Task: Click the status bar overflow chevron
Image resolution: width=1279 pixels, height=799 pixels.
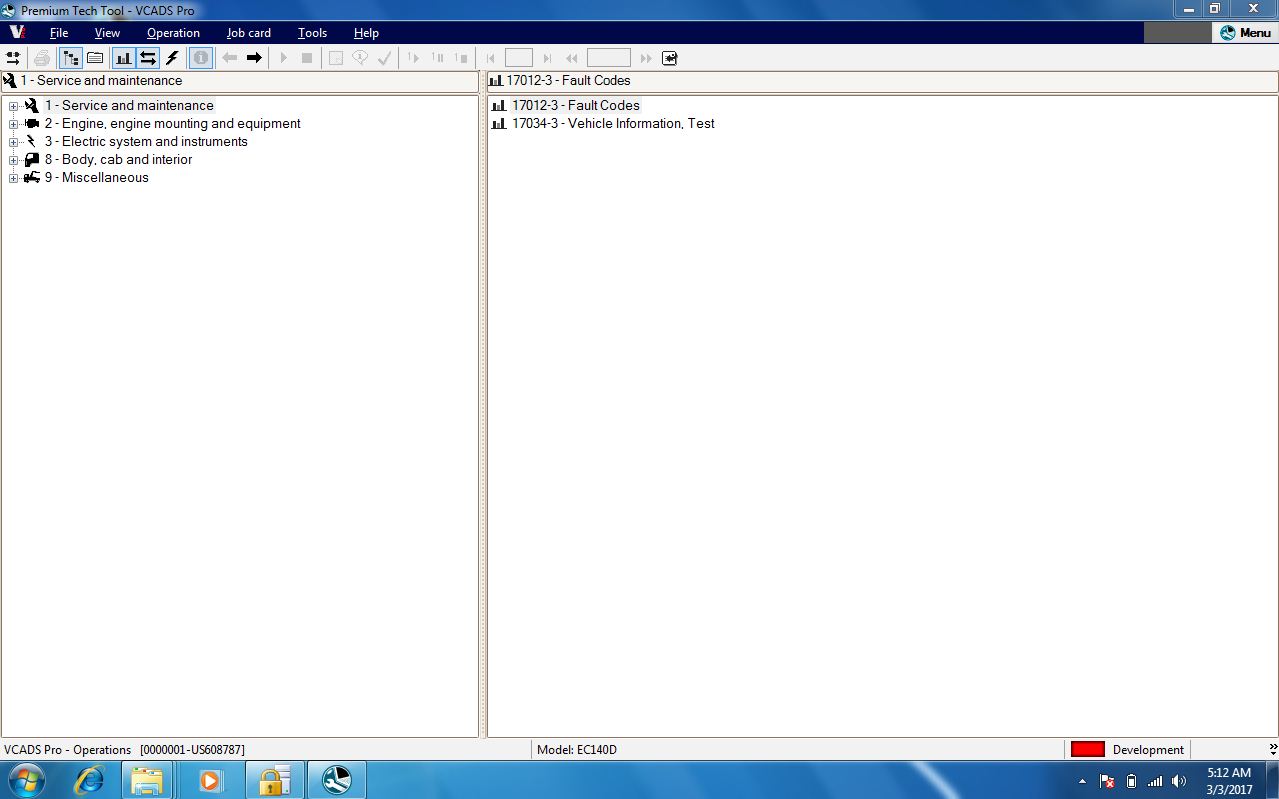Action: [1273, 749]
